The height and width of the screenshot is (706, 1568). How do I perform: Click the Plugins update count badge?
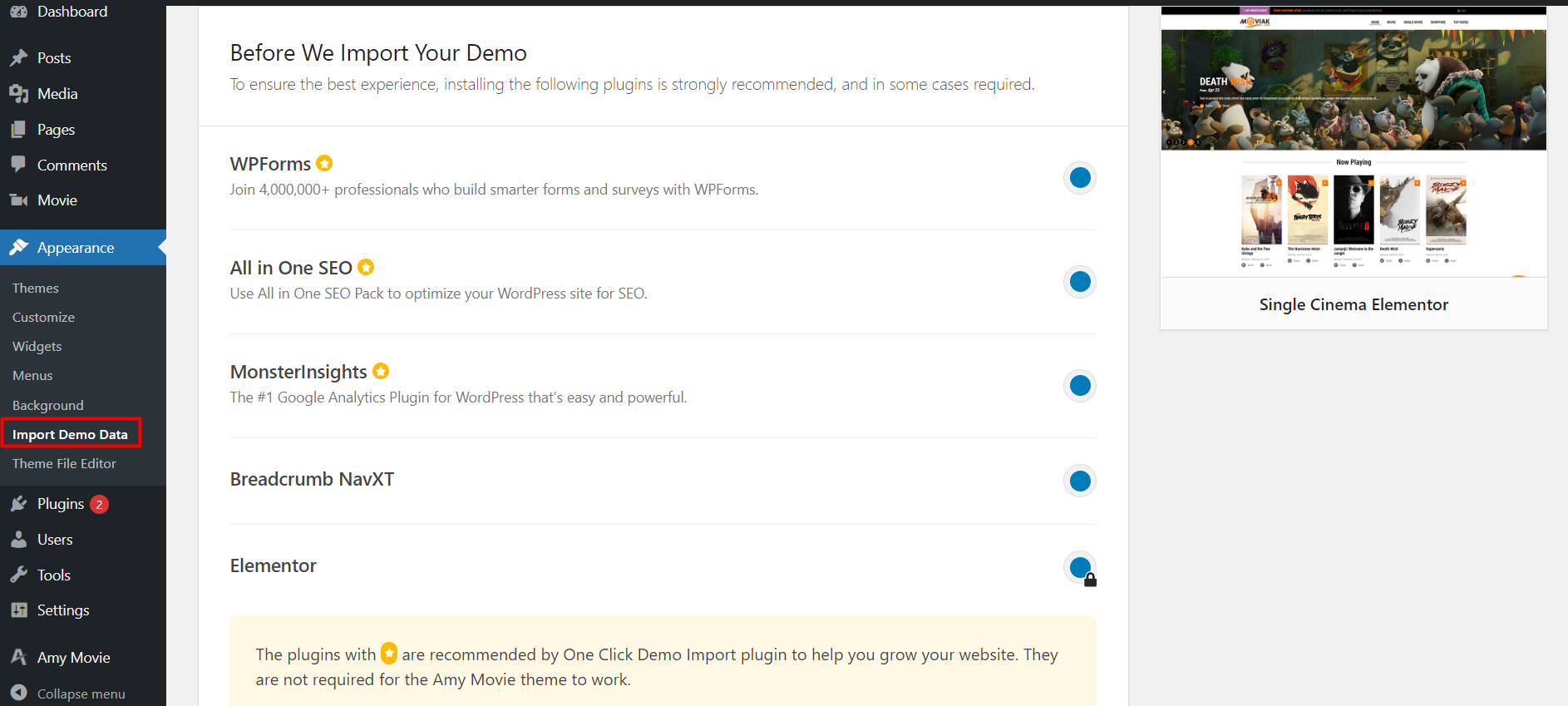pyautogui.click(x=99, y=504)
